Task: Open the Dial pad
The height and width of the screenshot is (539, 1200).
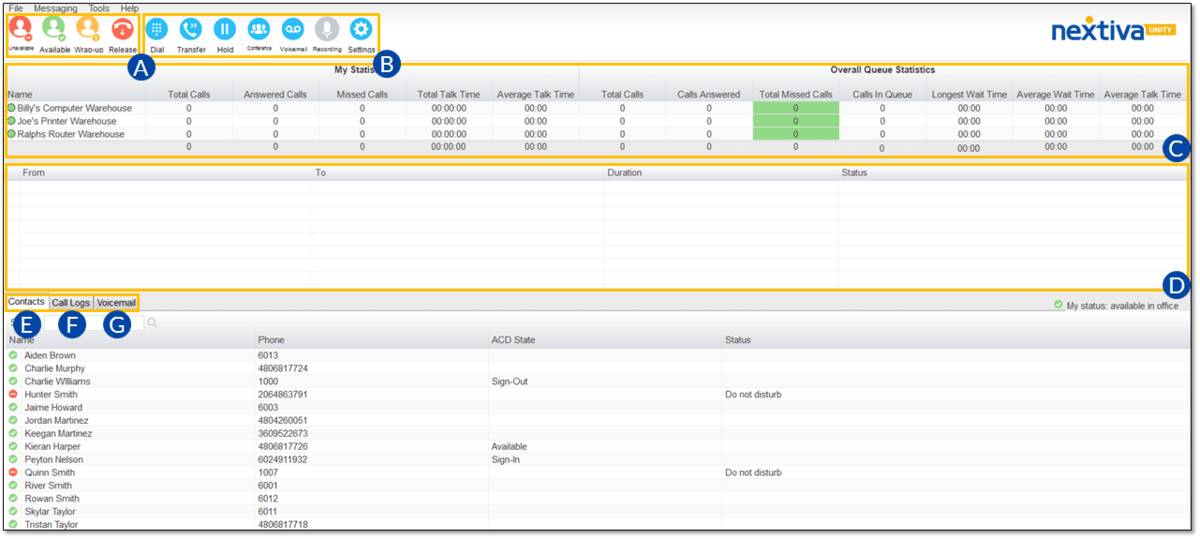Action: click(157, 30)
